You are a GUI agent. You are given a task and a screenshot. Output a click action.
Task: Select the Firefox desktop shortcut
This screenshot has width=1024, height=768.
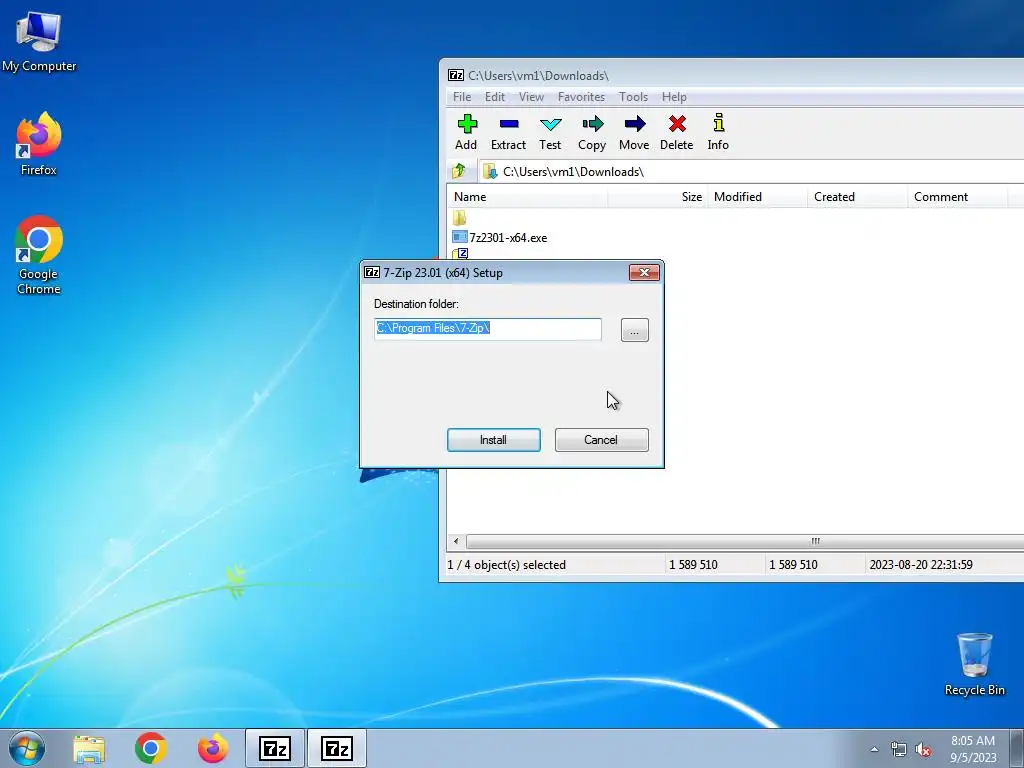(39, 144)
